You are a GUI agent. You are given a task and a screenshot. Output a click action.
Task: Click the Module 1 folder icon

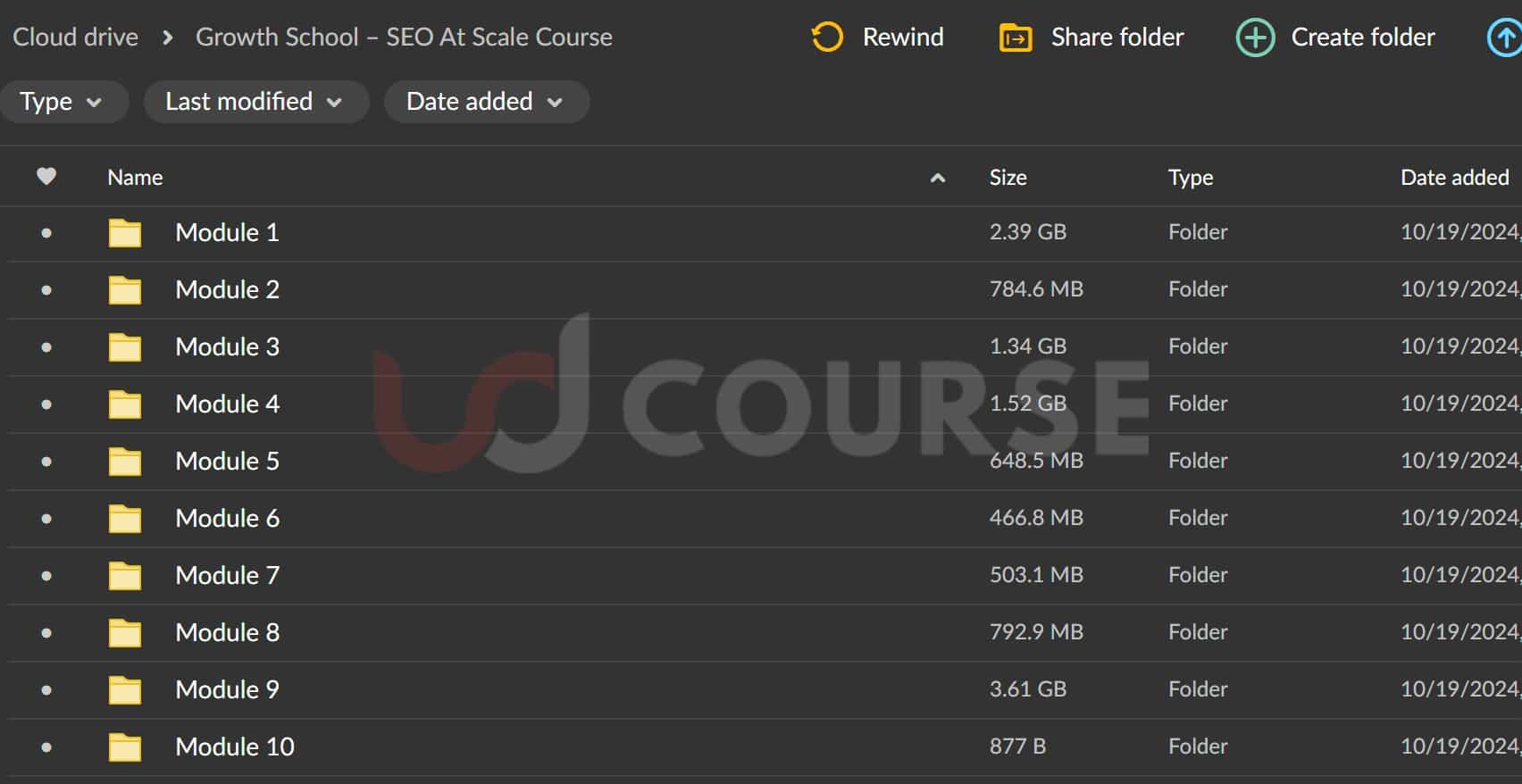tap(125, 233)
